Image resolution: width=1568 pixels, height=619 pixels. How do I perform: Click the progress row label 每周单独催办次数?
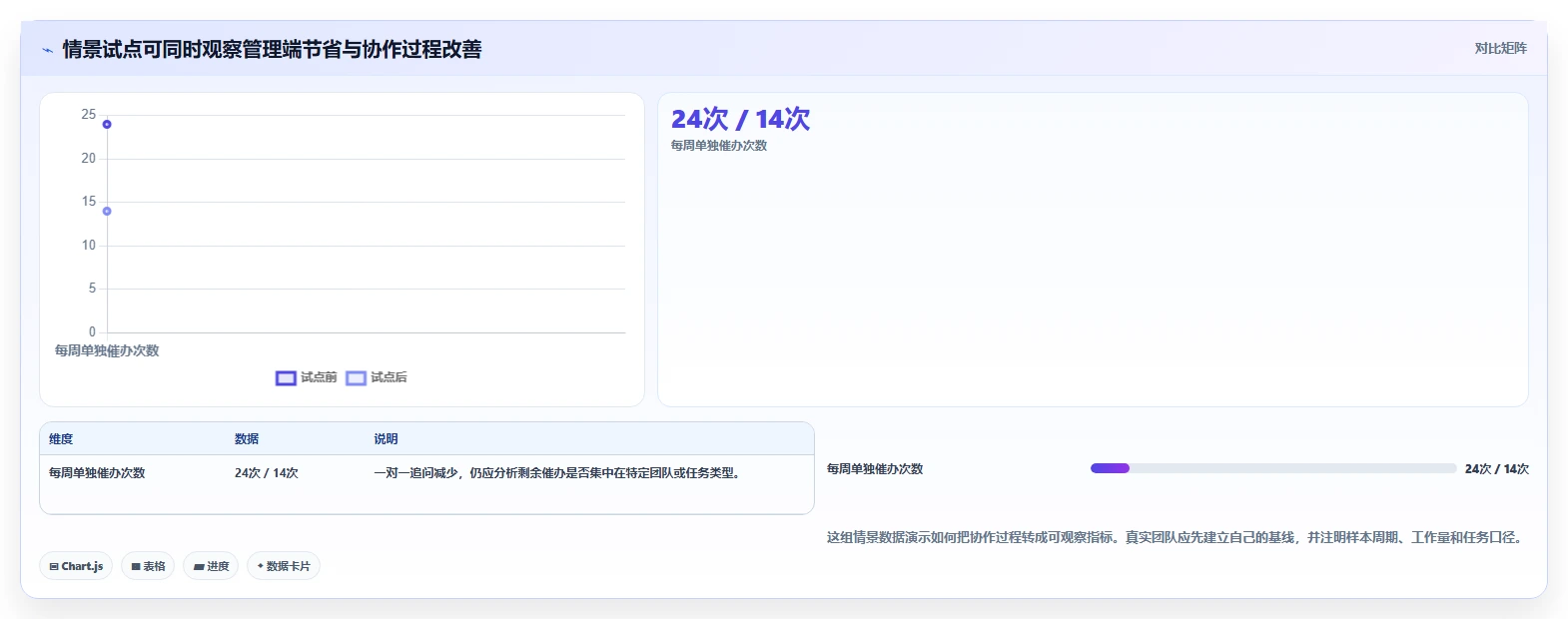point(875,469)
